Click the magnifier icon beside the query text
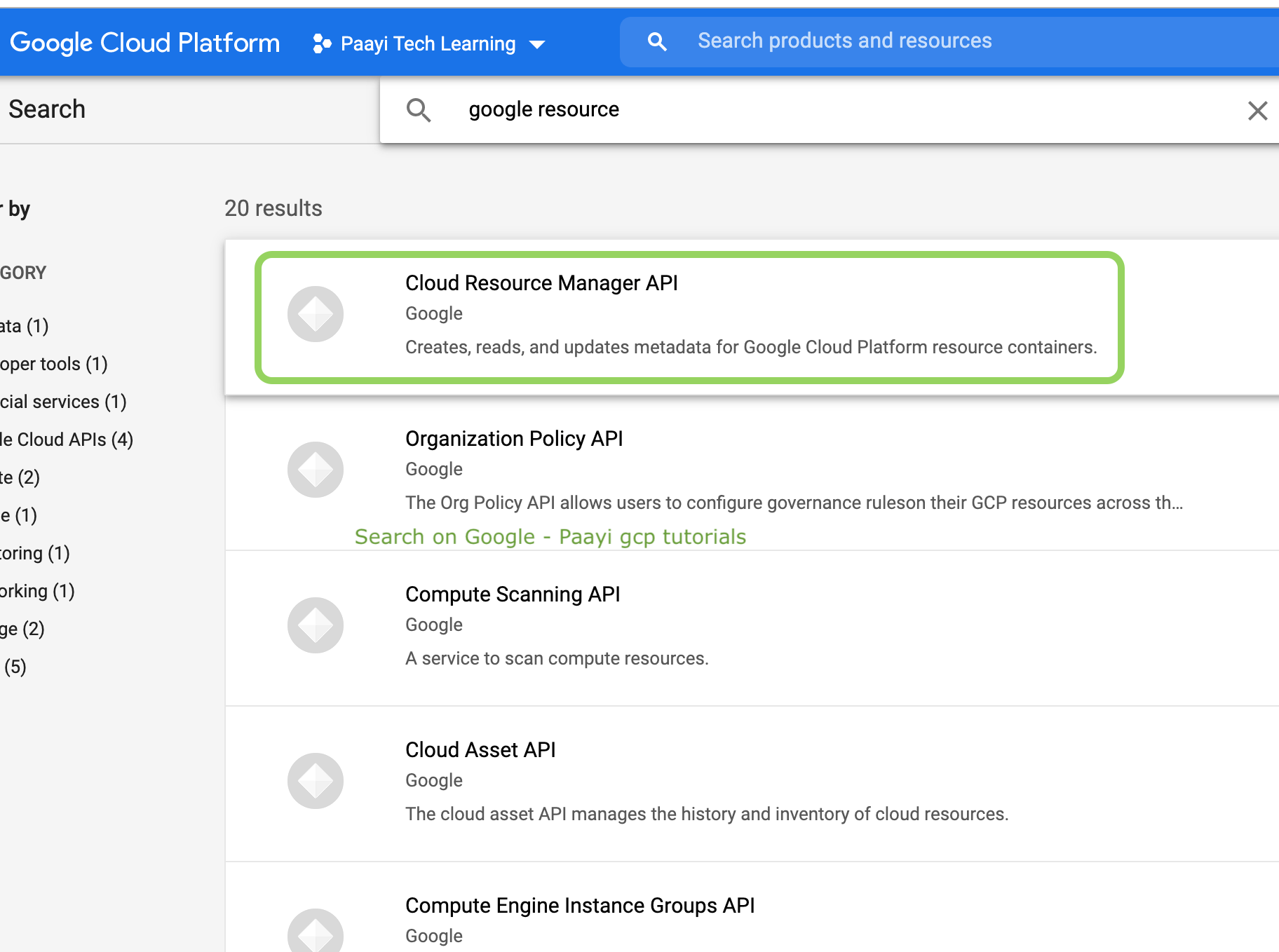Viewport: 1279px width, 952px height. (x=419, y=110)
